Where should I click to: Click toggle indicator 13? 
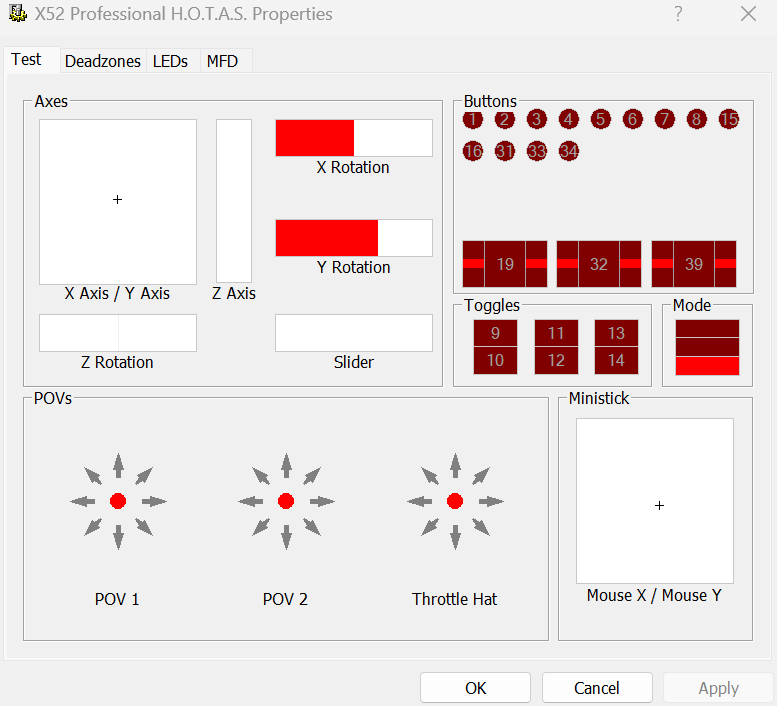(616, 333)
